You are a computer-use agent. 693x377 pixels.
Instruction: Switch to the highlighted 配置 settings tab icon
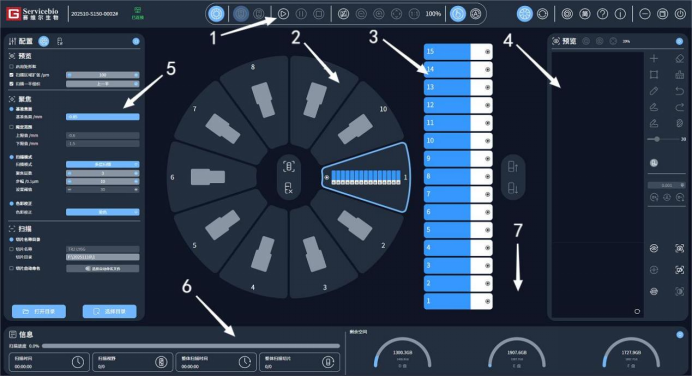point(44,41)
